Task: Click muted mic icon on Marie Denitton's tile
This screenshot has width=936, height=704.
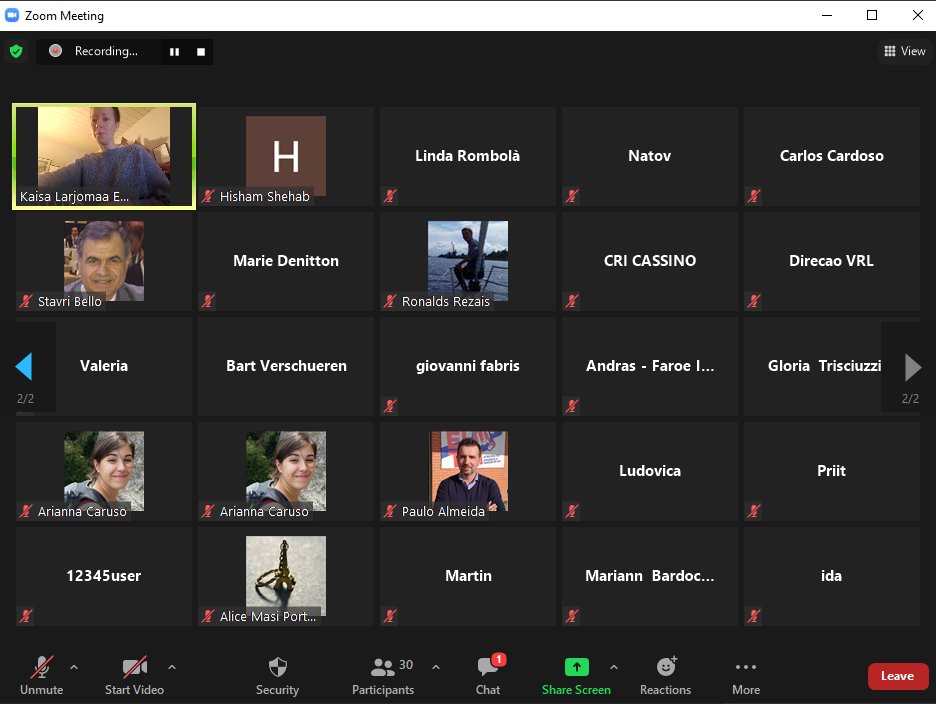Action: (208, 301)
